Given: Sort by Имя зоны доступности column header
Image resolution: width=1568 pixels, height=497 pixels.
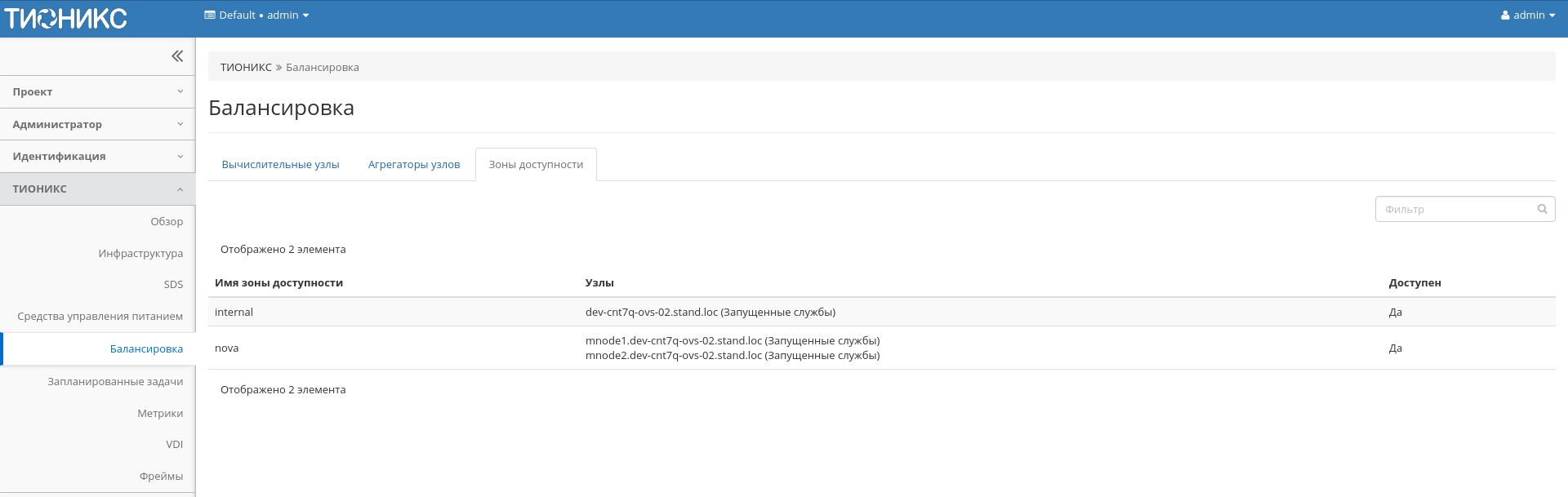Looking at the screenshot, I should 278,283.
